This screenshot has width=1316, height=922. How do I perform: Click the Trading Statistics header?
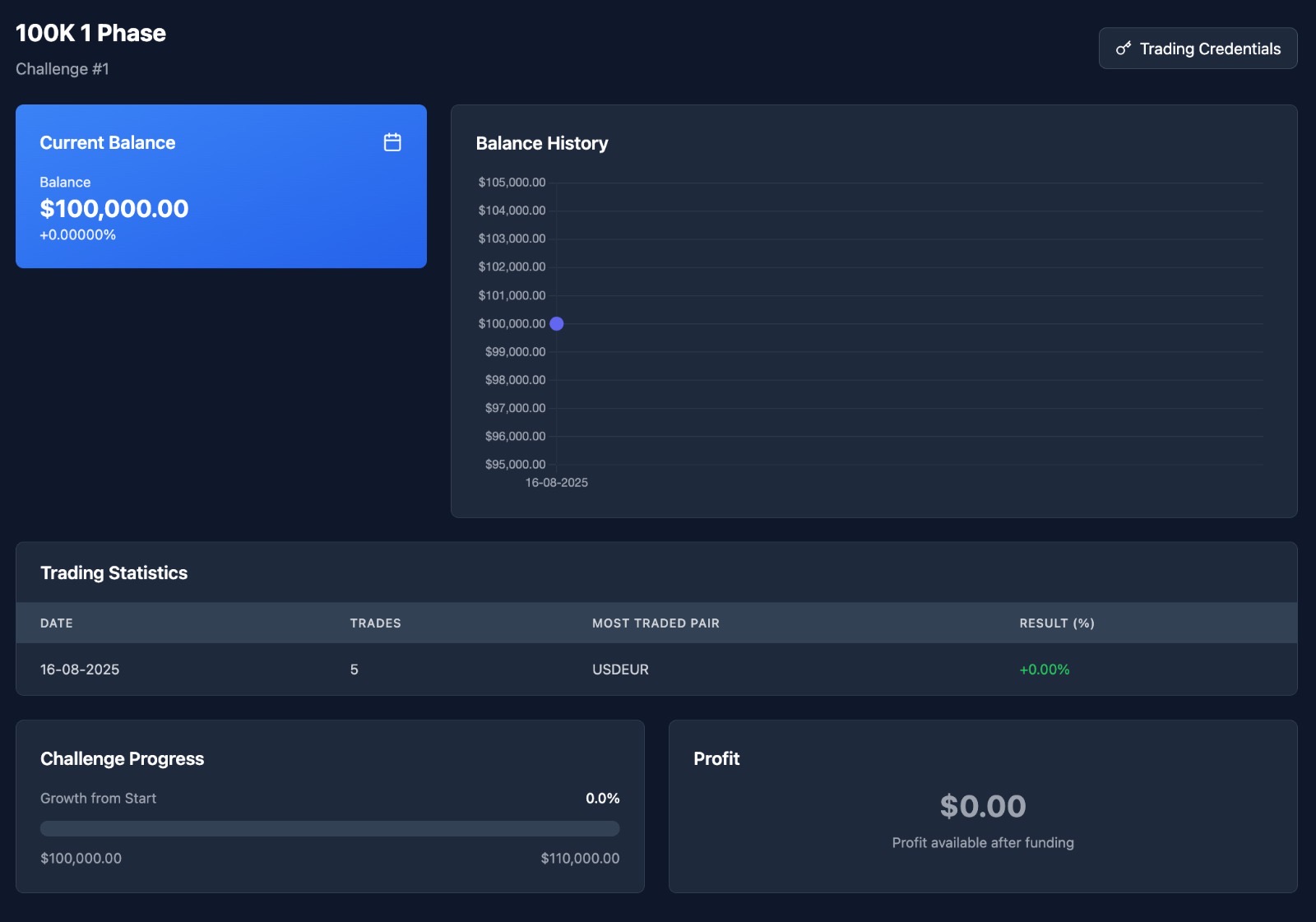click(114, 572)
